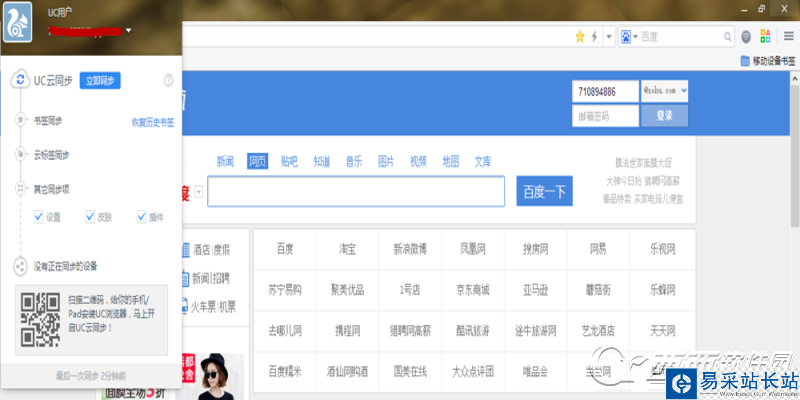Image resolution: width=800 pixels, height=400 pixels.
Task: Select the 知道 search tab
Action: click(321, 162)
